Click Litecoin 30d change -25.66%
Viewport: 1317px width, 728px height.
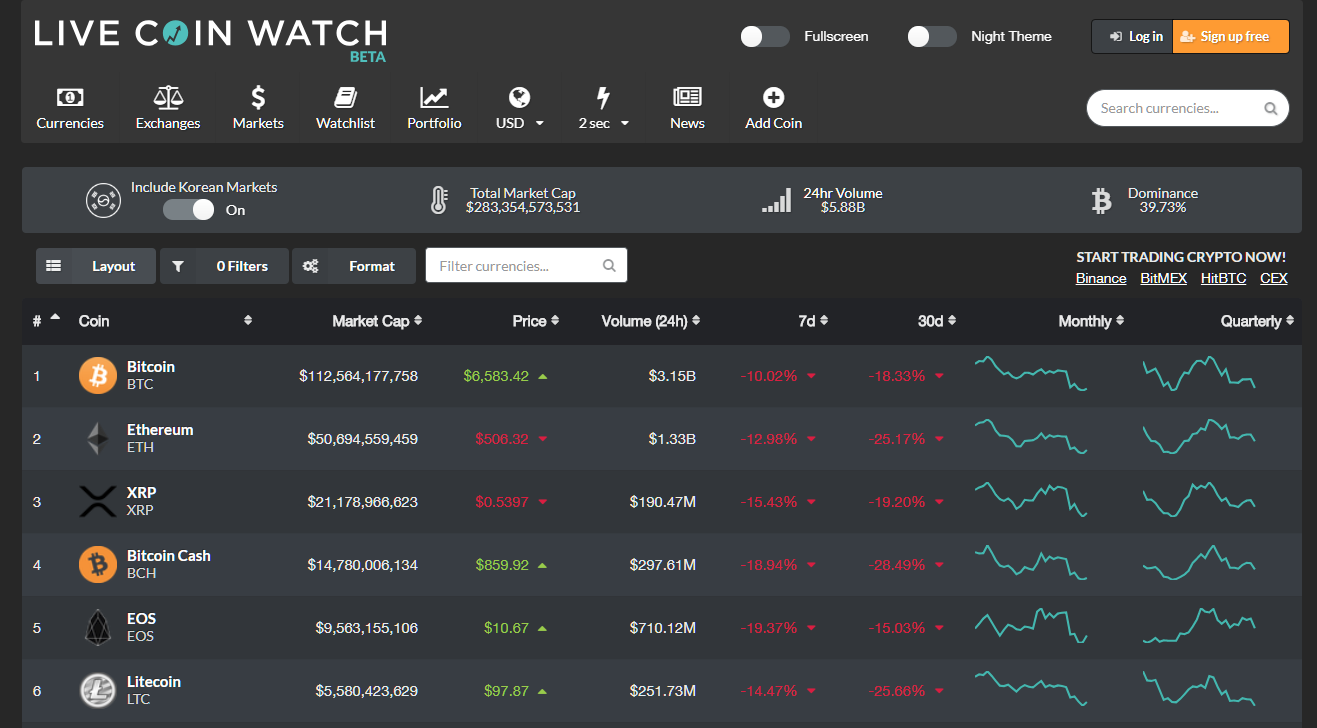pos(895,691)
